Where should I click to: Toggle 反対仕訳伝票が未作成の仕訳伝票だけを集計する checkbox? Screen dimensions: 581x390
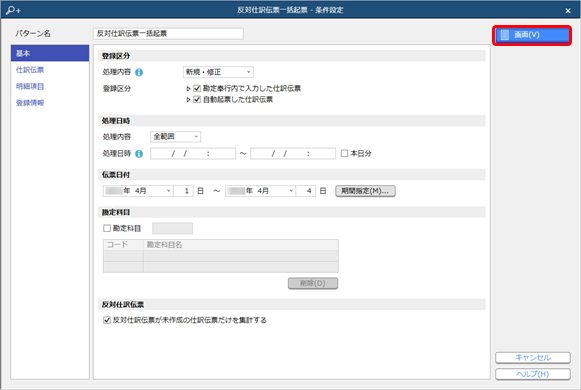pyautogui.click(x=107, y=320)
